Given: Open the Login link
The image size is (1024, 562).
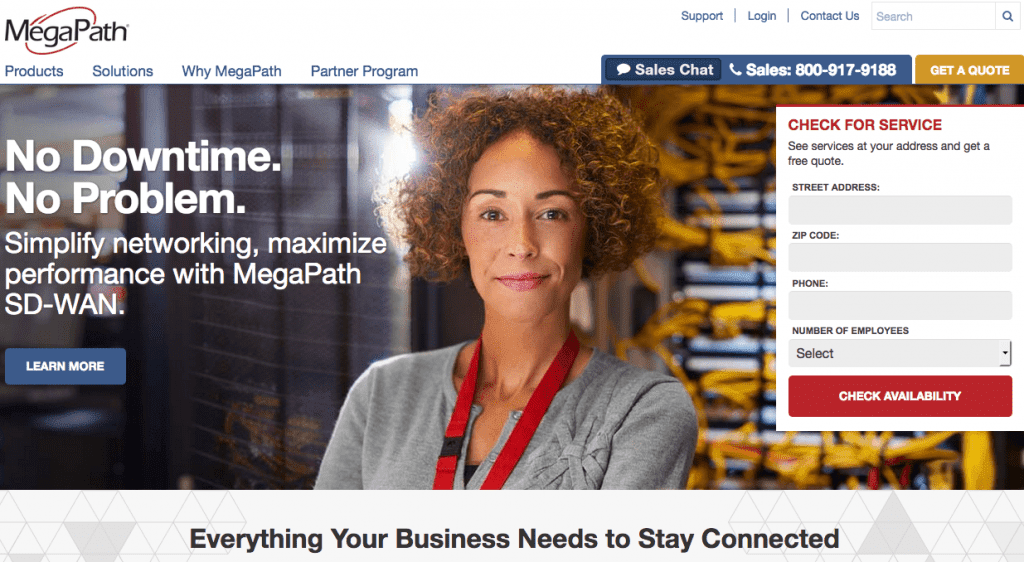Looking at the screenshot, I should pos(762,16).
